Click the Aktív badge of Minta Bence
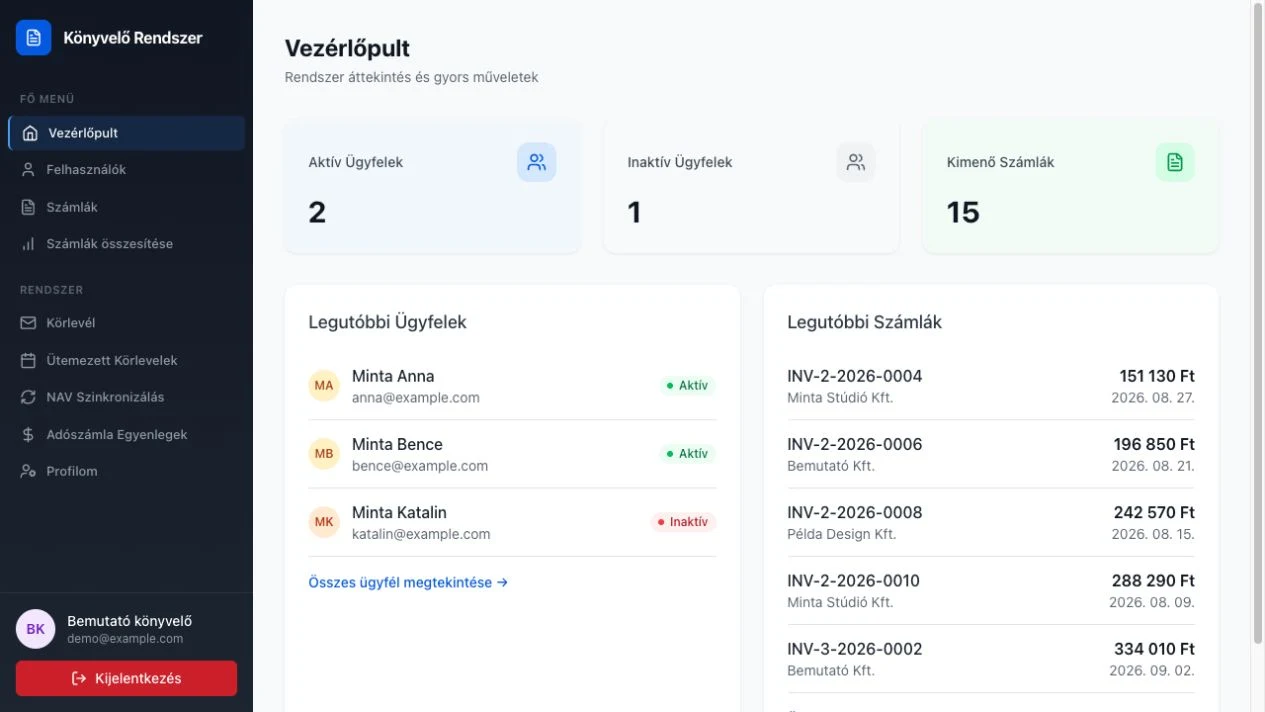Viewport: 1265px width, 712px height. click(687, 453)
